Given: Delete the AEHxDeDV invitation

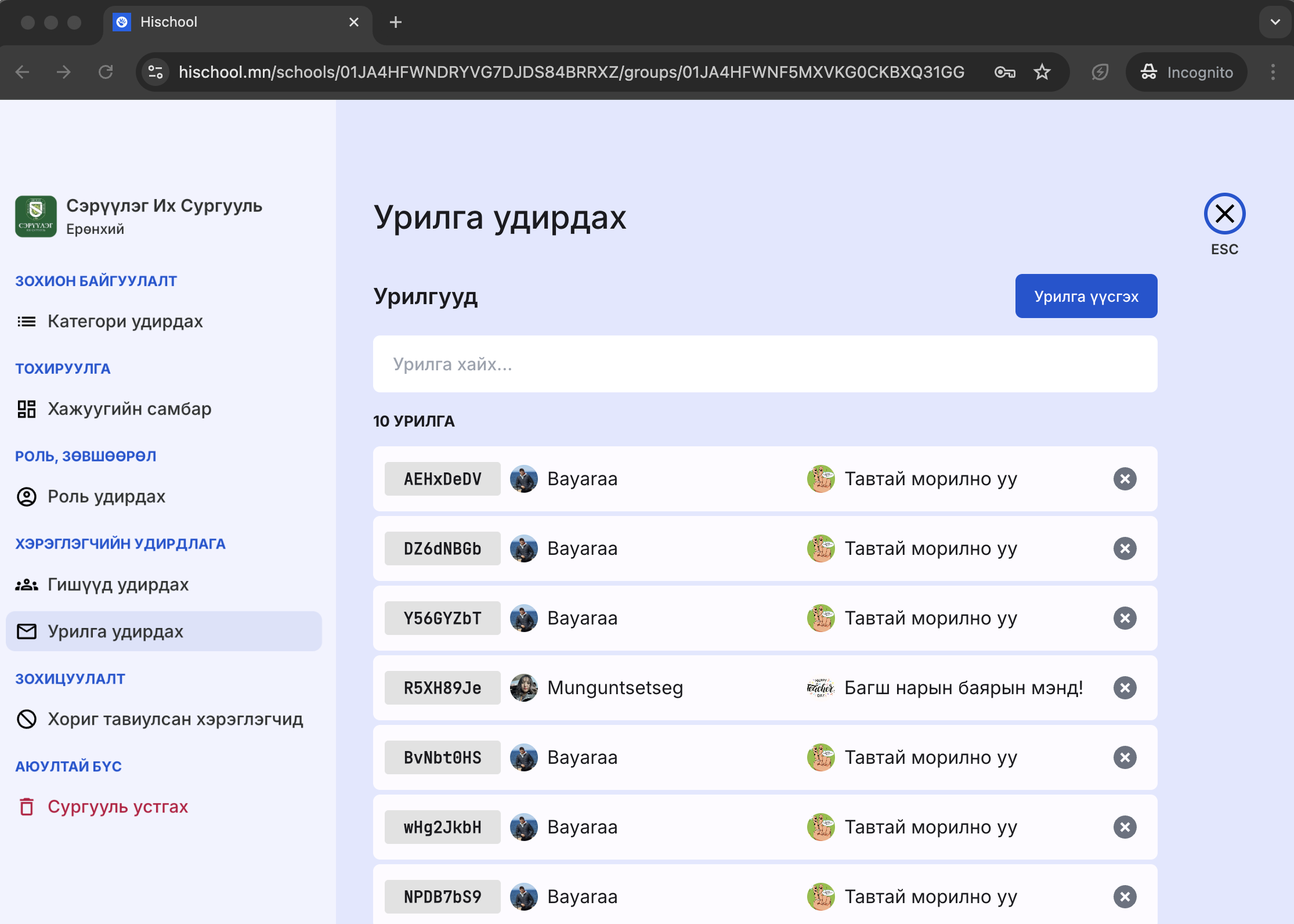Looking at the screenshot, I should click(x=1125, y=479).
